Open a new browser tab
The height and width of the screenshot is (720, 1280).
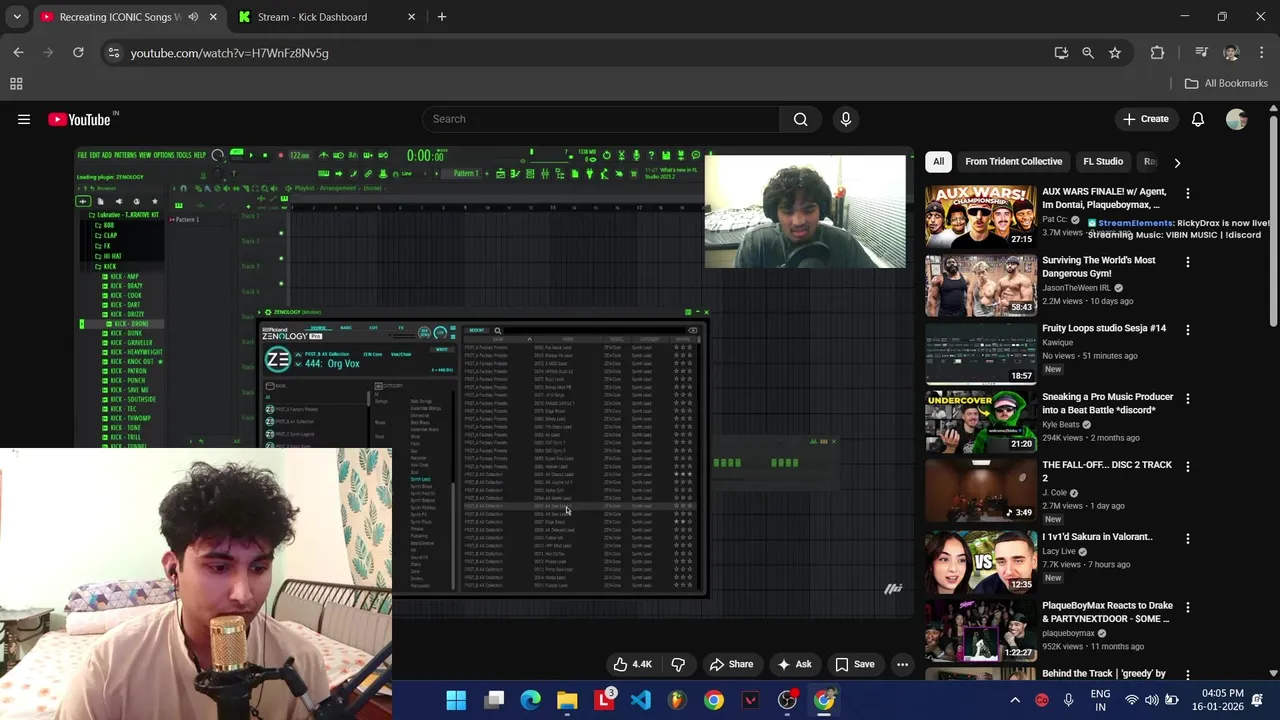pyautogui.click(x=441, y=17)
